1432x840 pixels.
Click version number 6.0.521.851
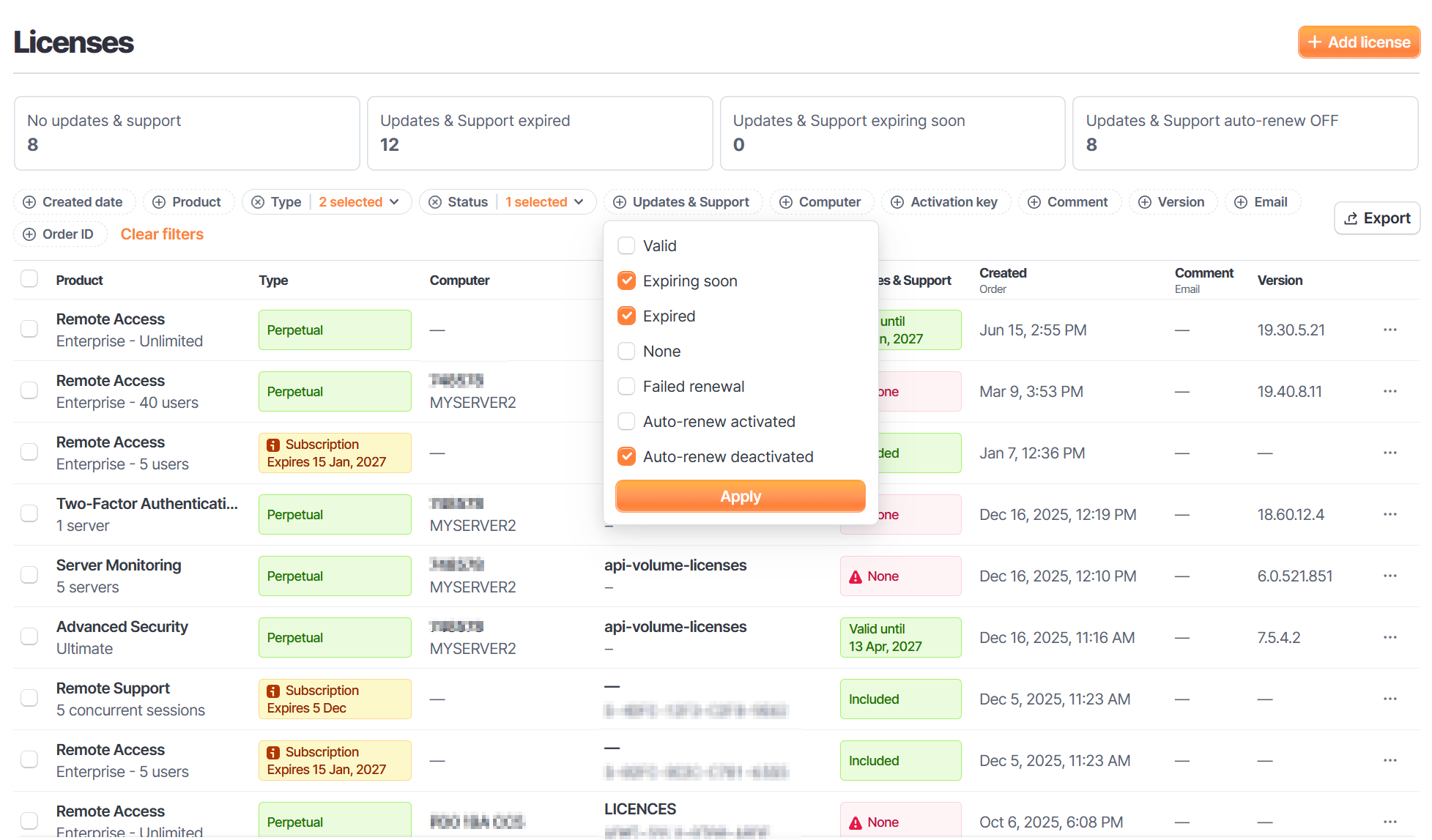1294,576
